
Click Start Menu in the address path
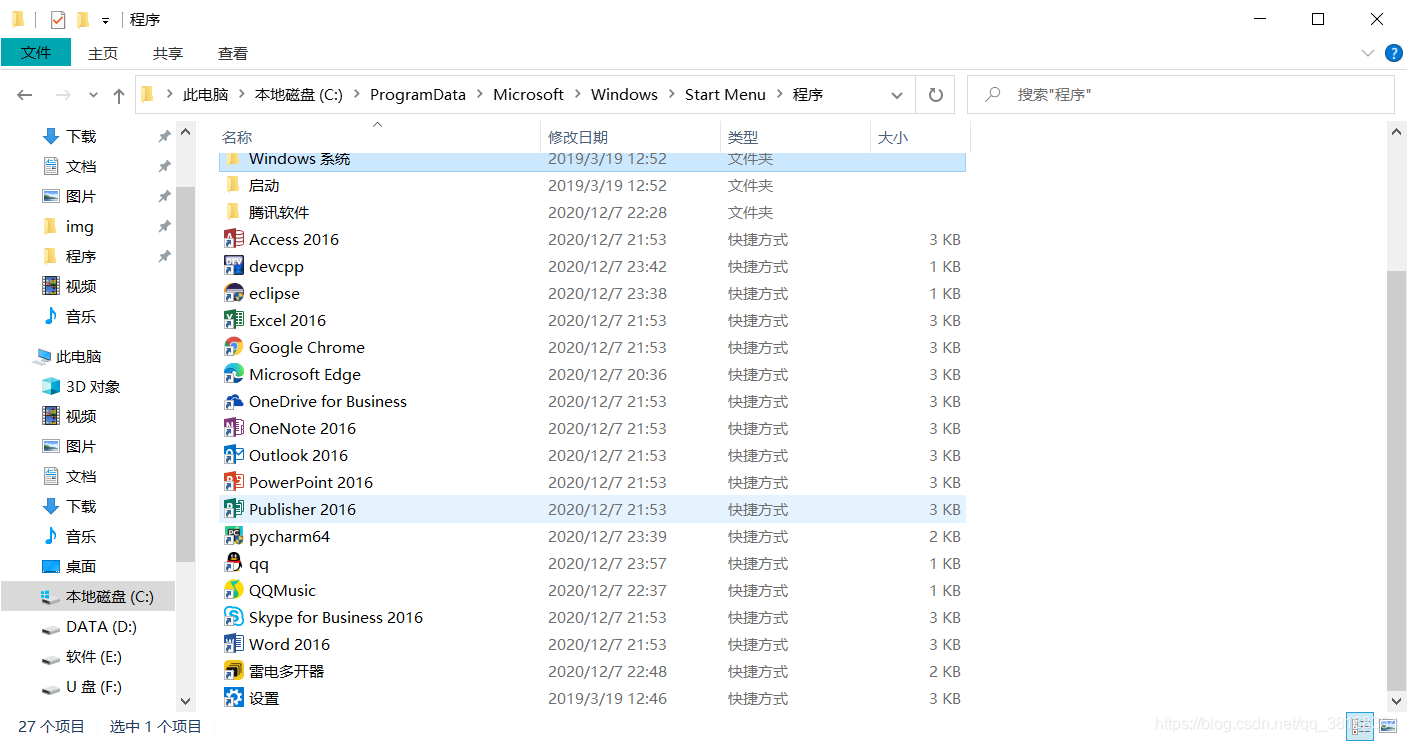(x=725, y=94)
